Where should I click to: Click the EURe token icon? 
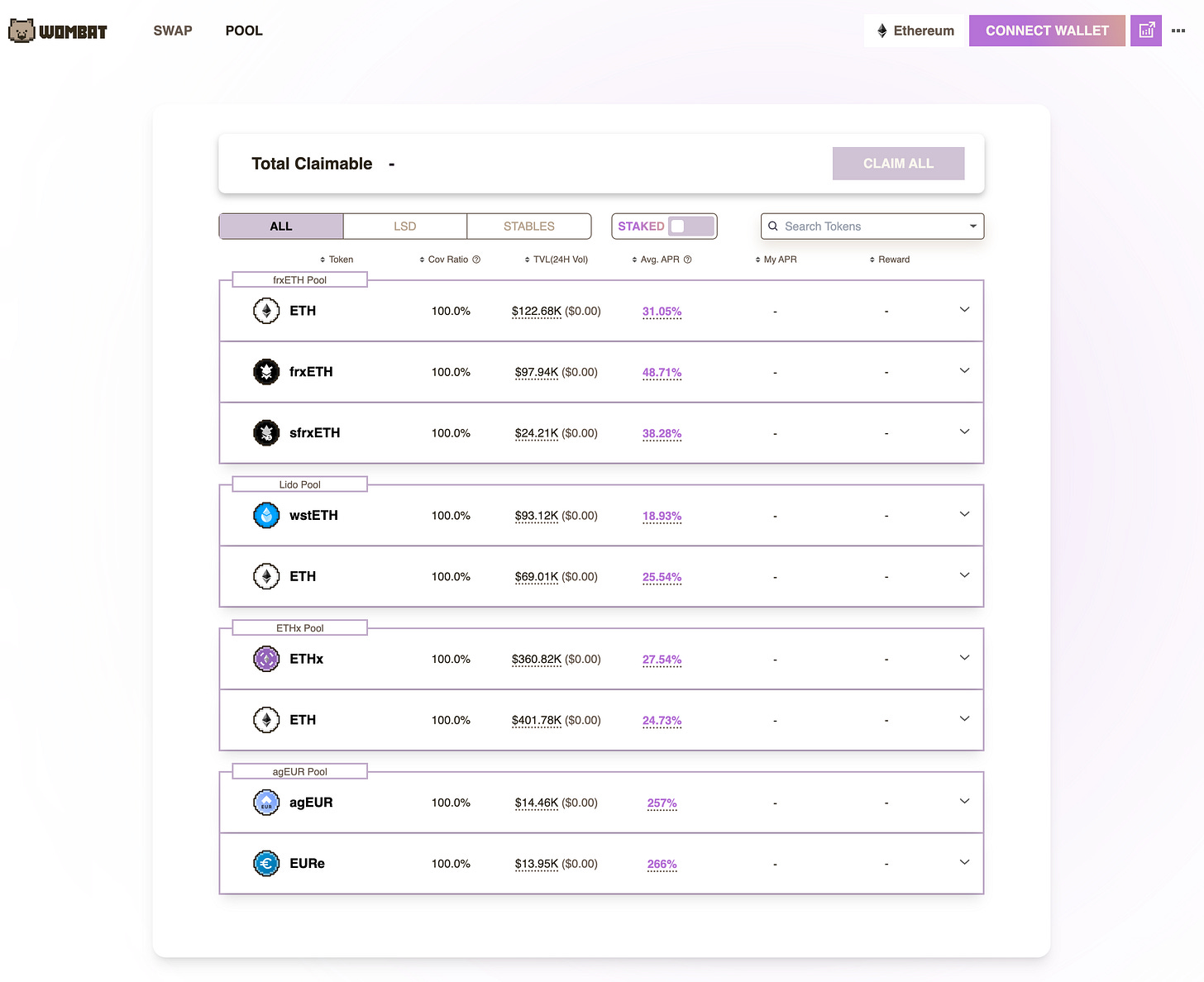tap(266, 864)
